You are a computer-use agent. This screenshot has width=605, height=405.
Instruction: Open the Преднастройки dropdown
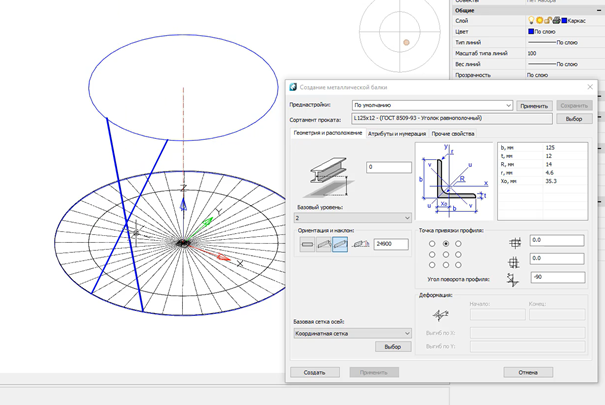coord(432,105)
